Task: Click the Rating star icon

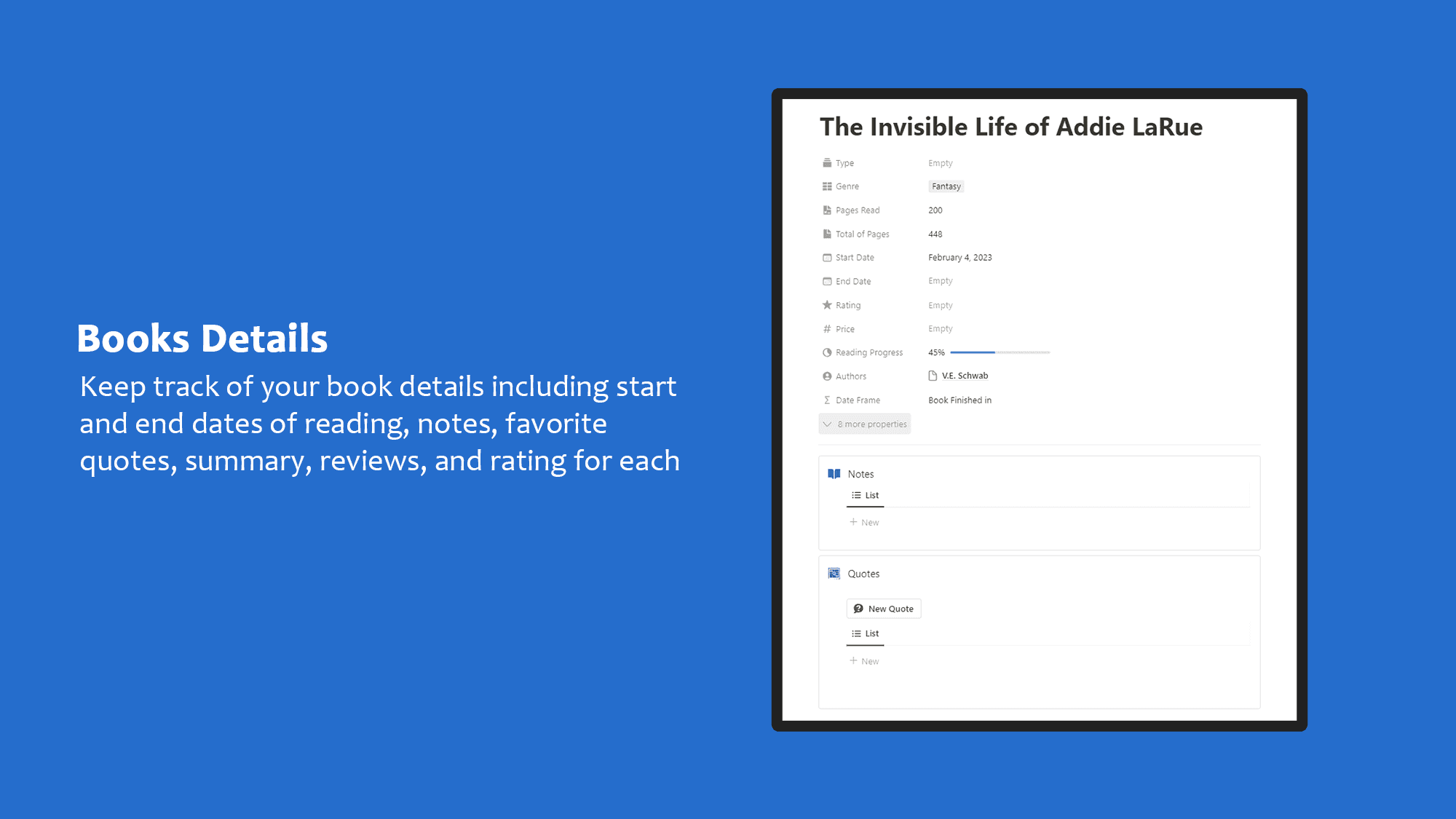Action: tap(827, 305)
